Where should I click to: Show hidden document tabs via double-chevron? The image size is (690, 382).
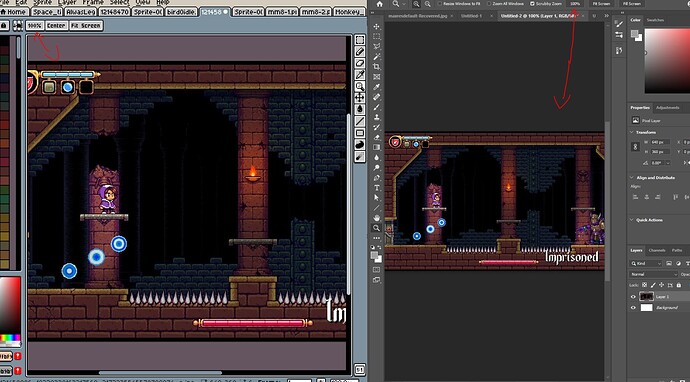tap(606, 16)
